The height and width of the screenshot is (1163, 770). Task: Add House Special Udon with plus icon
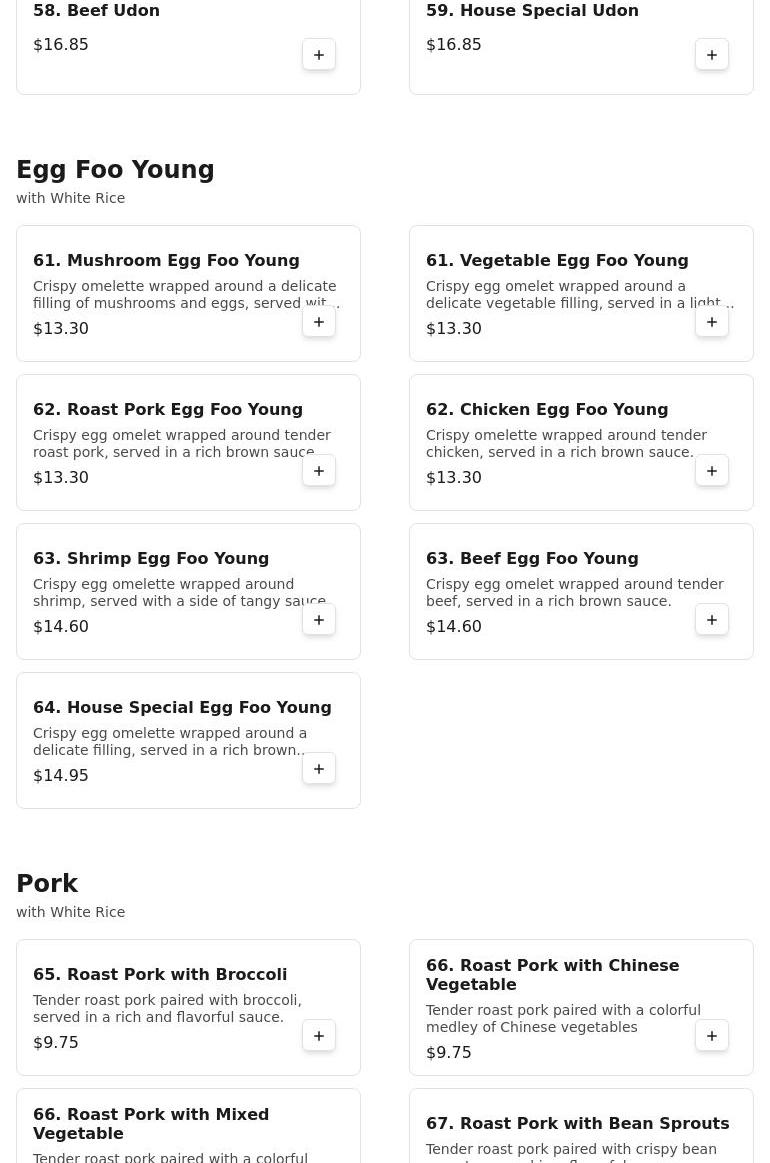[x=711, y=55]
